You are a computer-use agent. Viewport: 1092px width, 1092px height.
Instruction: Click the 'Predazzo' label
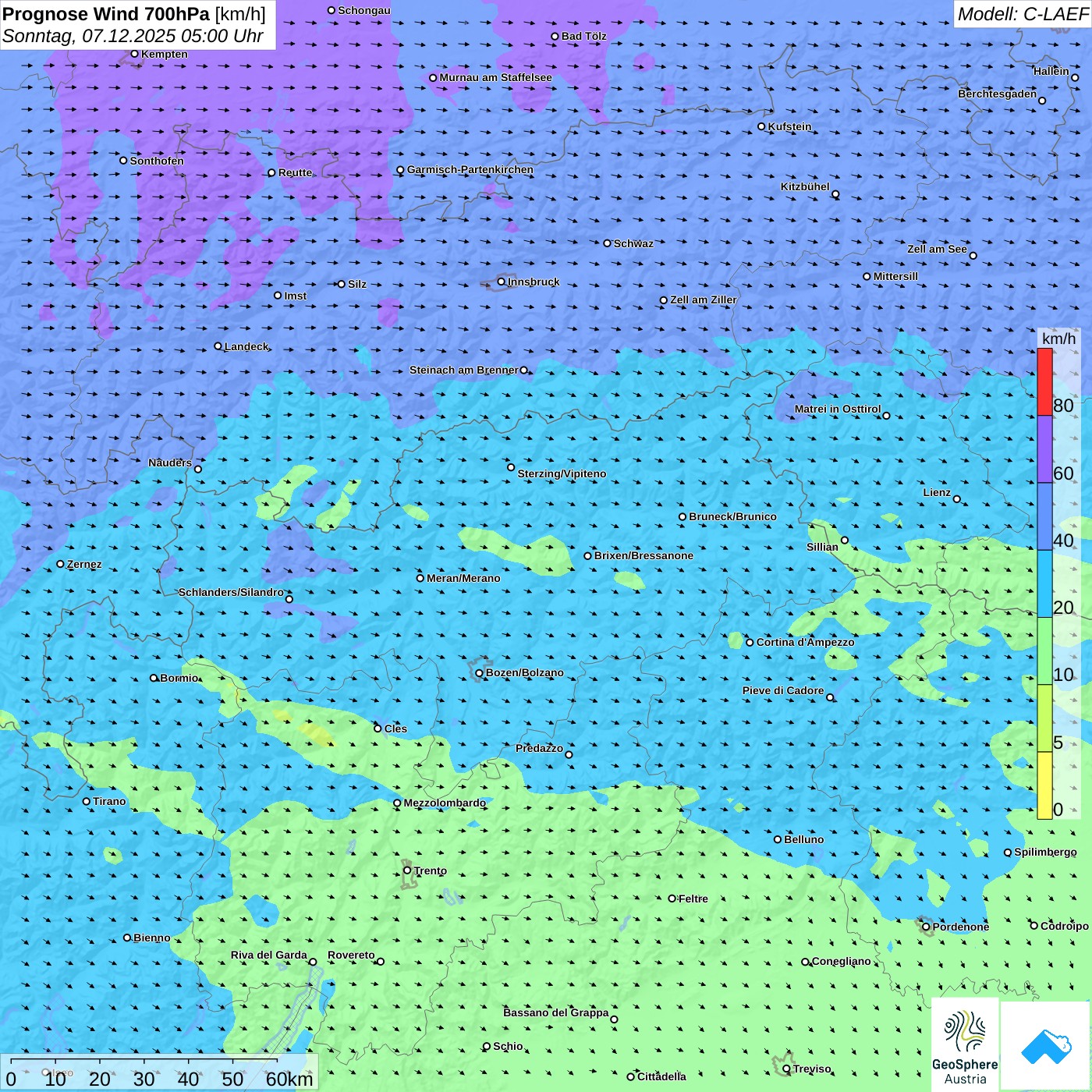tap(539, 748)
